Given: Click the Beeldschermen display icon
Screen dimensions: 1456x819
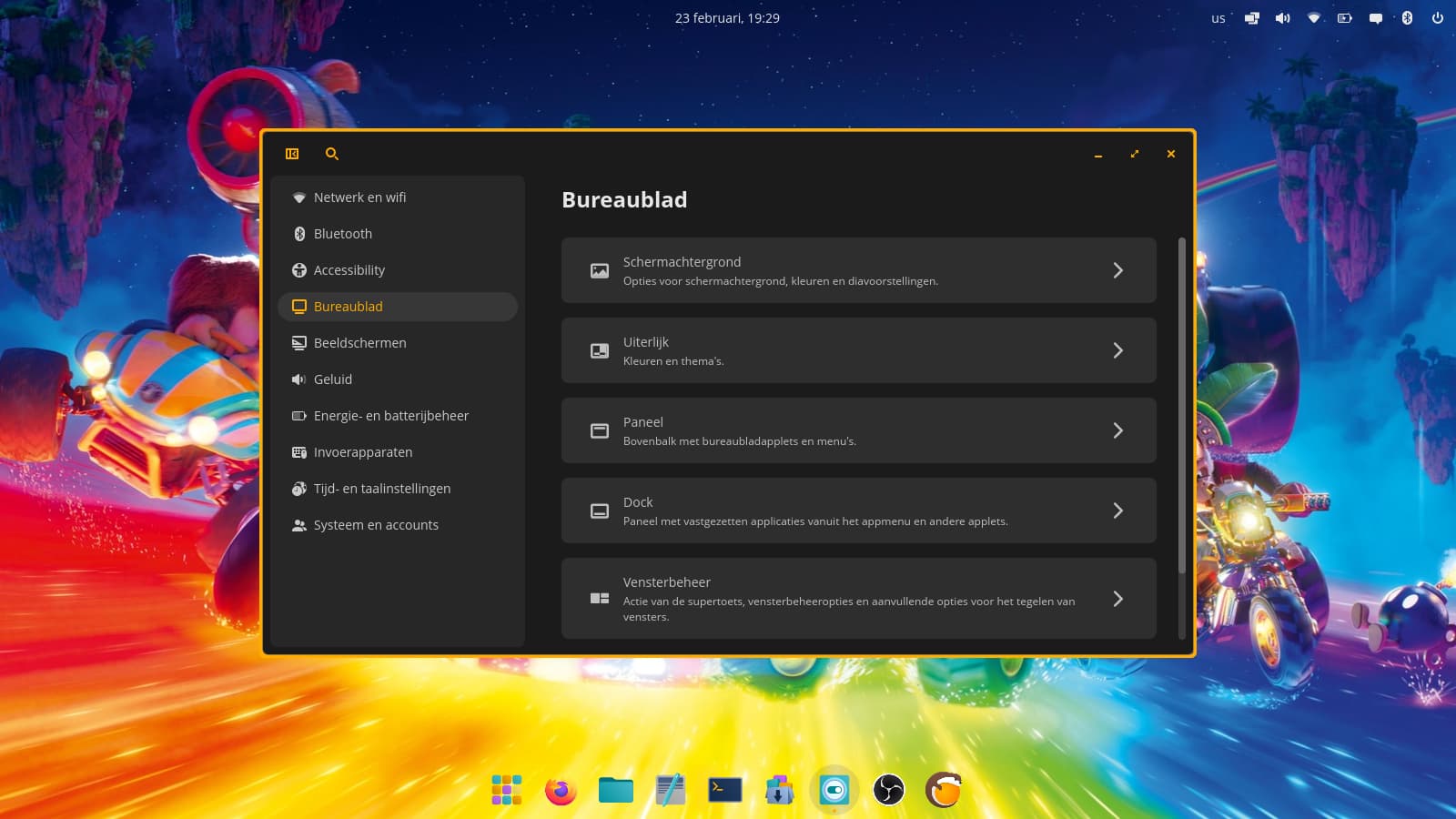Looking at the screenshot, I should point(299,343).
